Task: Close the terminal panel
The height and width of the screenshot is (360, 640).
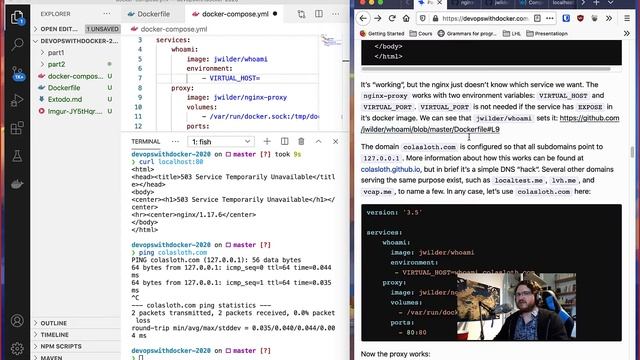Action: tap(336, 141)
